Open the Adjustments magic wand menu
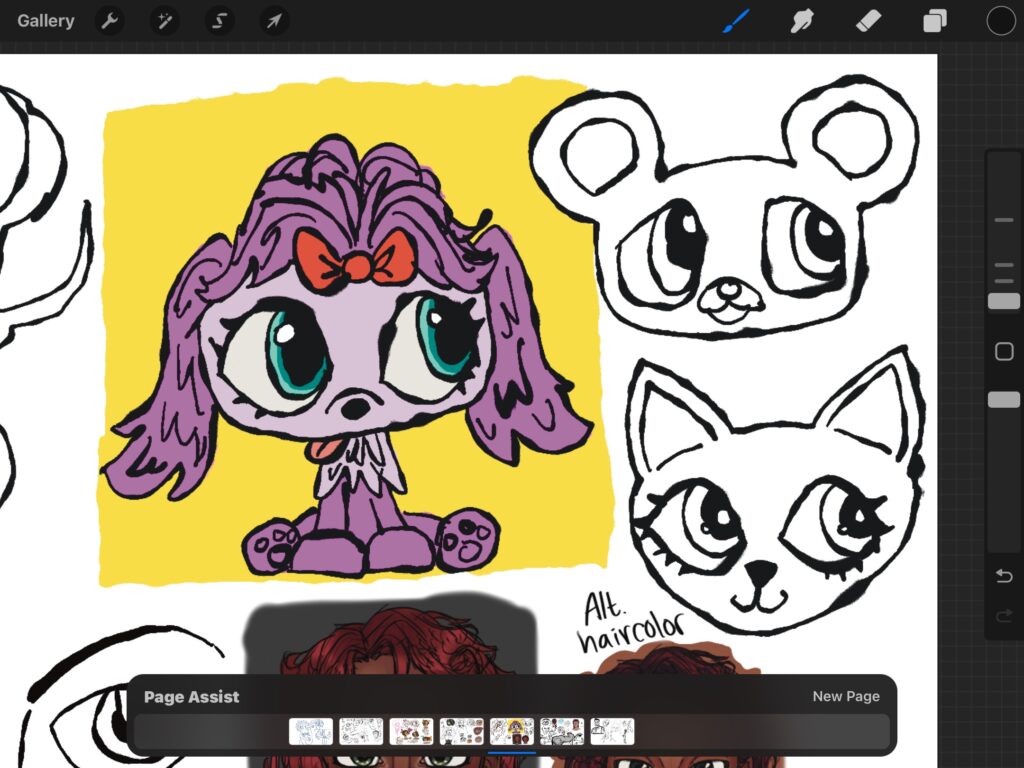The width and height of the screenshot is (1024, 768). 165,21
